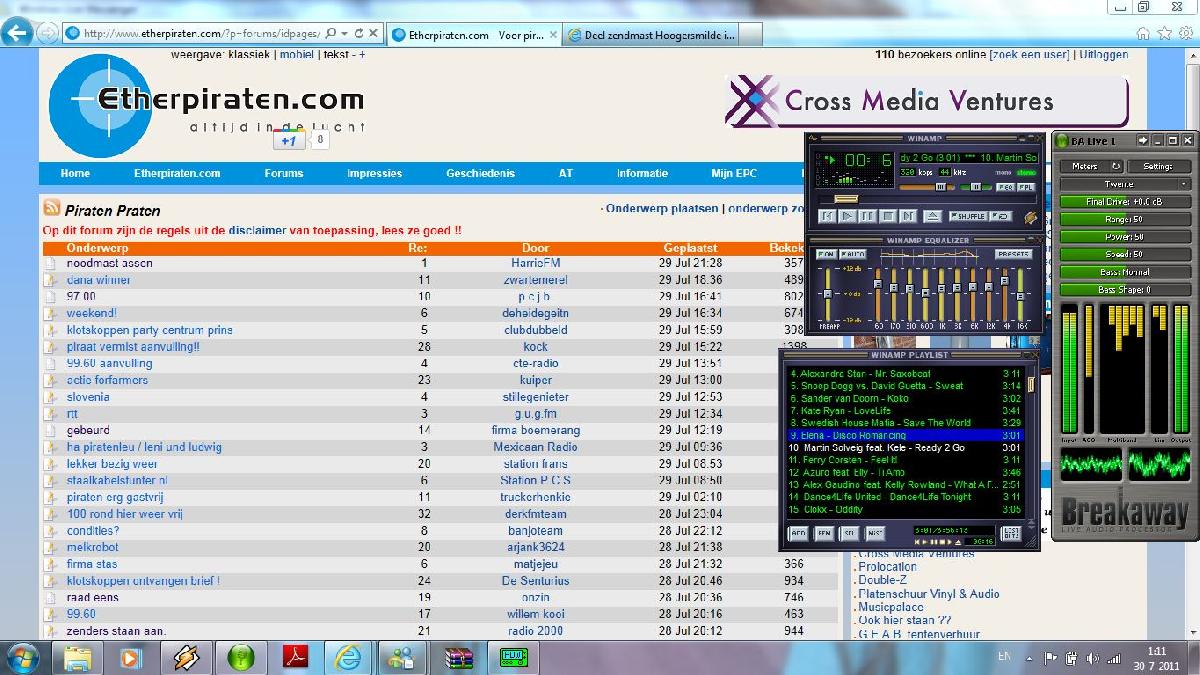Expand the Twente preset dropdown in Breakaway
Screen dimensions: 1200x675
(1184, 184)
